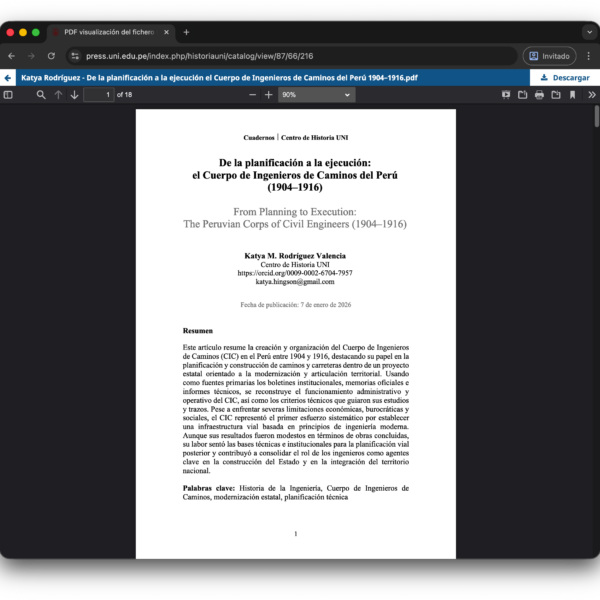
Task: Go to previous page arrow
Action: point(58,95)
